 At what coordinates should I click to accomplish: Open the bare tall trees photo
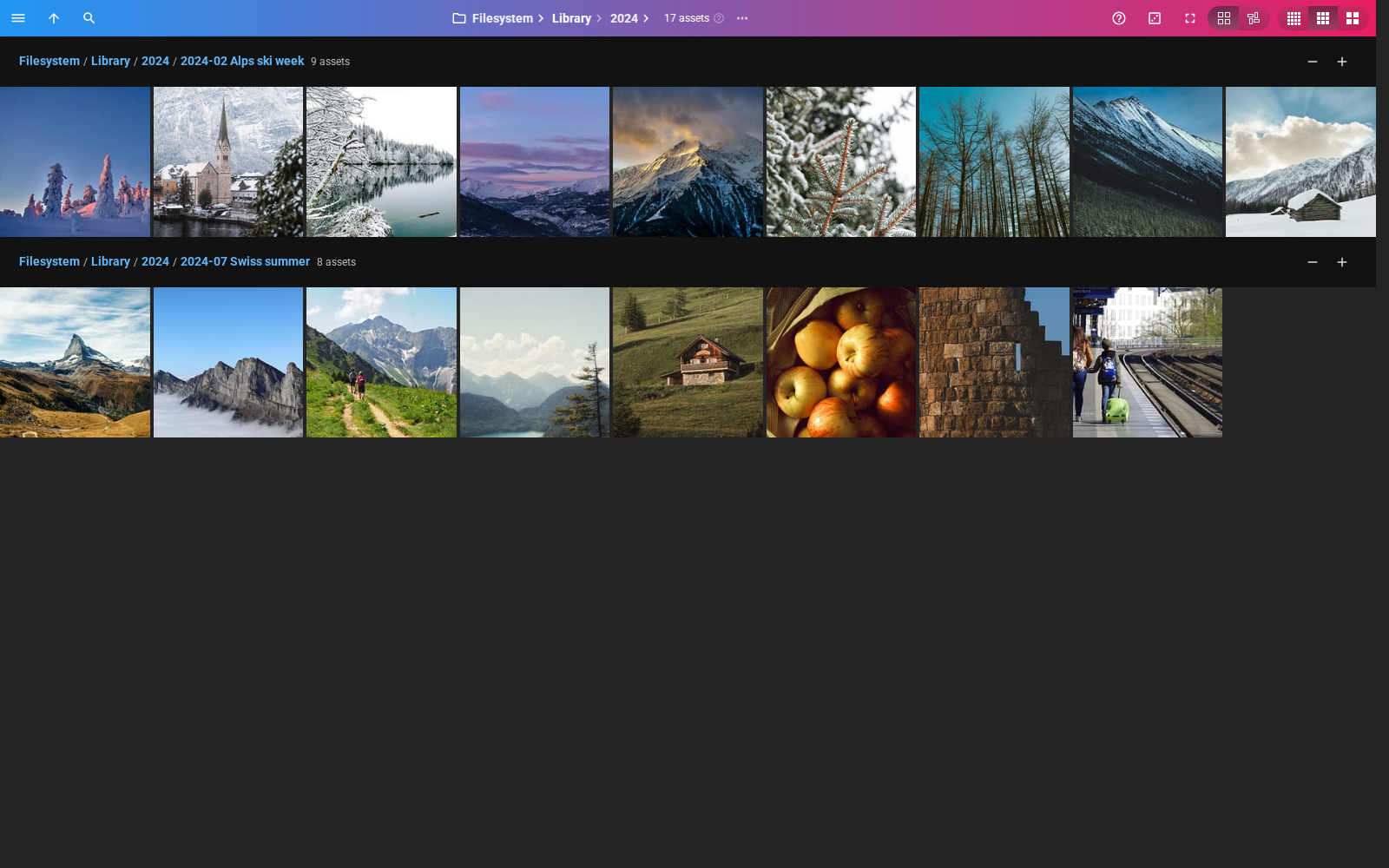click(x=994, y=161)
